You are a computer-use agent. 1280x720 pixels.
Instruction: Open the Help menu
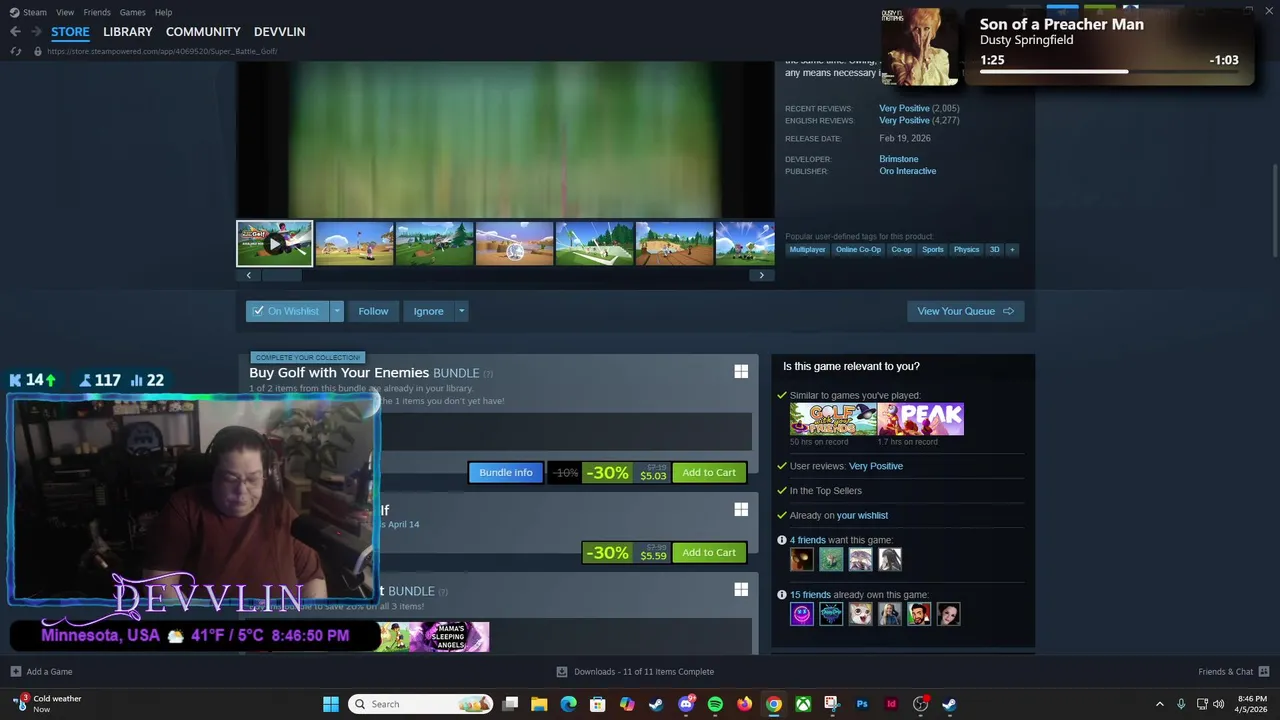[x=164, y=12]
